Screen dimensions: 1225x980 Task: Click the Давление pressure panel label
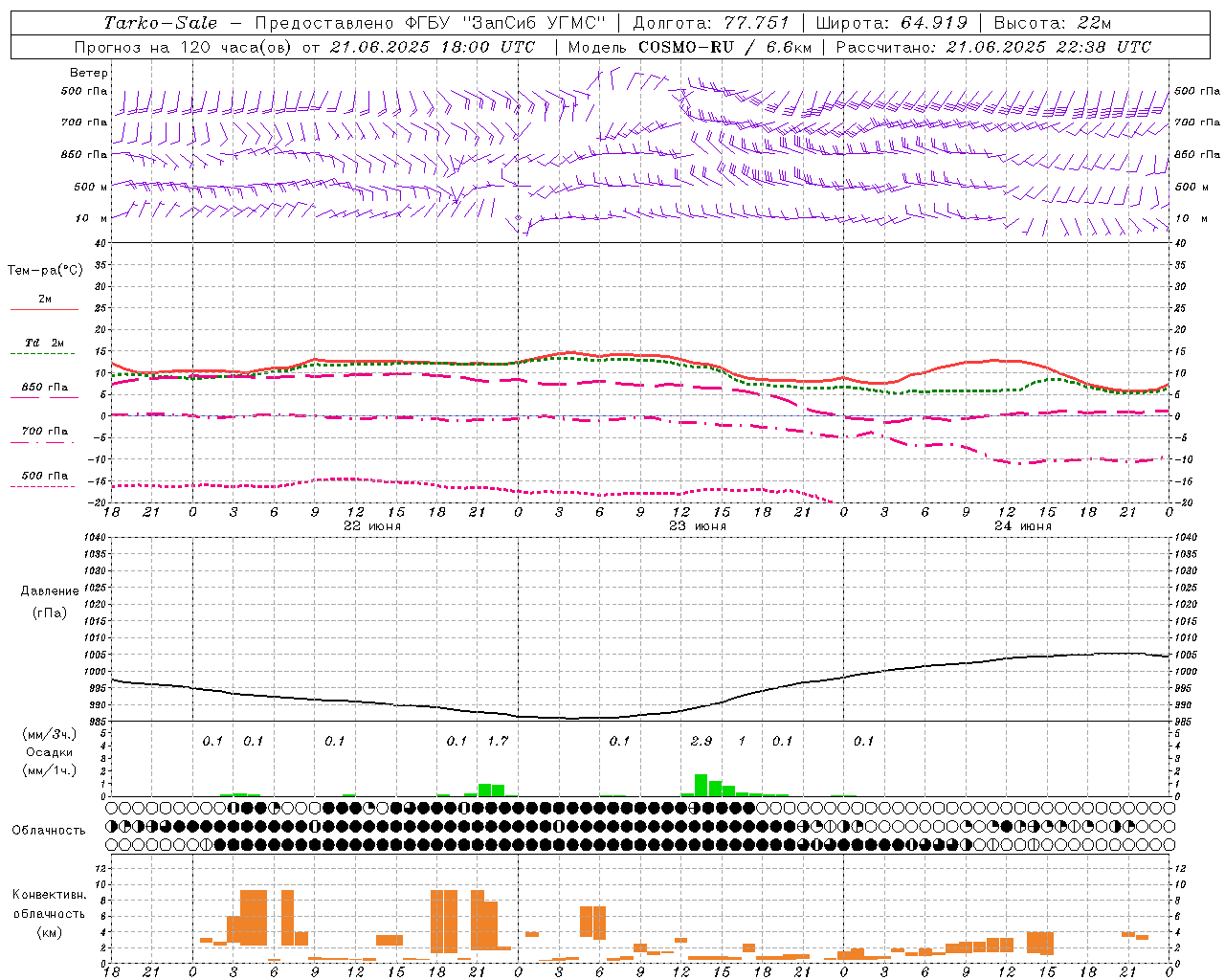coord(50,591)
